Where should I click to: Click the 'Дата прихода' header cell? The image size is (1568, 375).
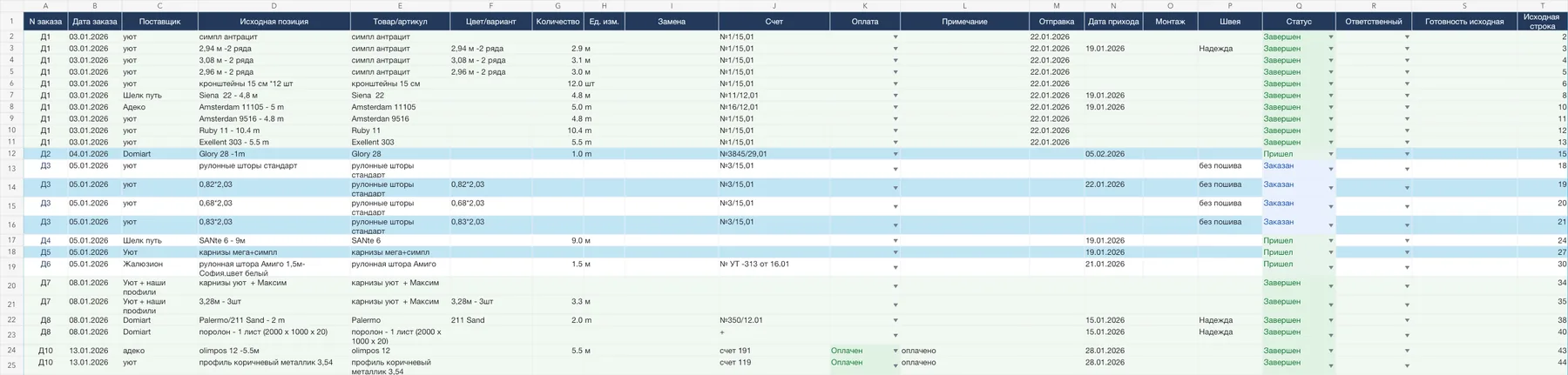(x=1113, y=21)
